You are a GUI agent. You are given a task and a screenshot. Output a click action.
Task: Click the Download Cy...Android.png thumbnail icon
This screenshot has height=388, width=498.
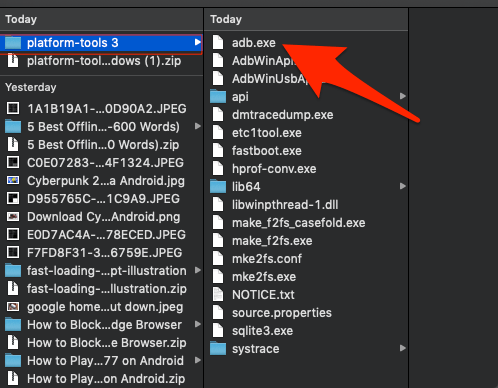point(13,217)
